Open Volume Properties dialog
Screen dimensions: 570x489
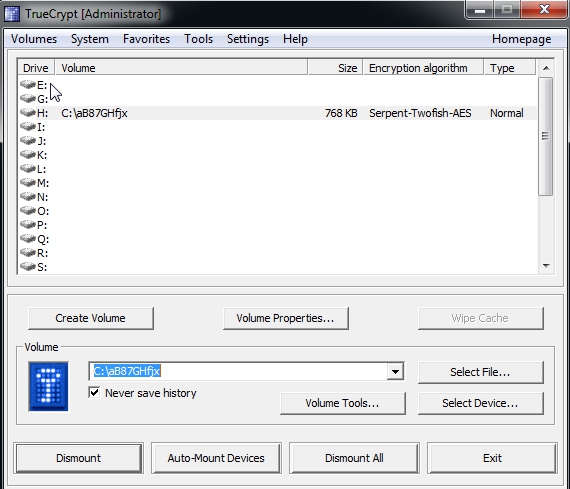pos(285,318)
